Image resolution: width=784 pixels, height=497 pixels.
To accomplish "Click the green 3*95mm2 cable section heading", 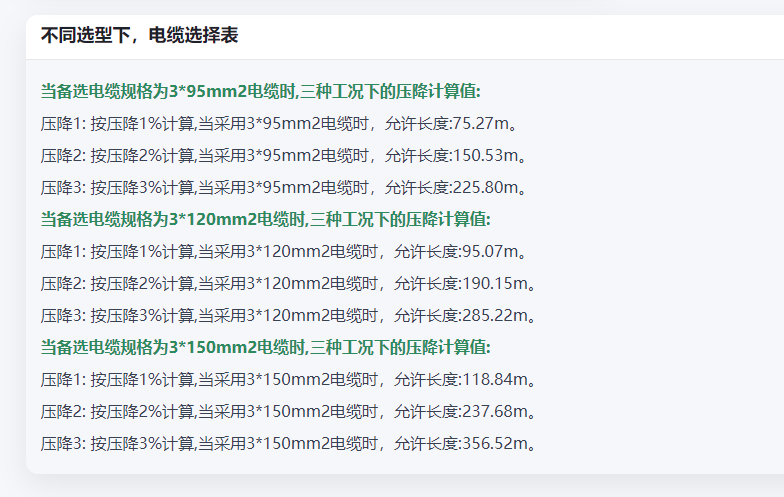I will [x=260, y=92].
